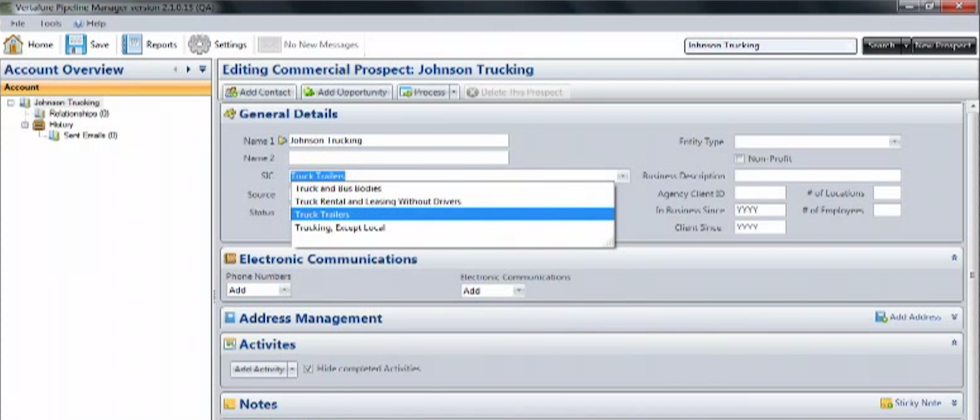The height and width of the screenshot is (420, 980).
Task: Click the Agency Client ID field
Action: point(760,193)
